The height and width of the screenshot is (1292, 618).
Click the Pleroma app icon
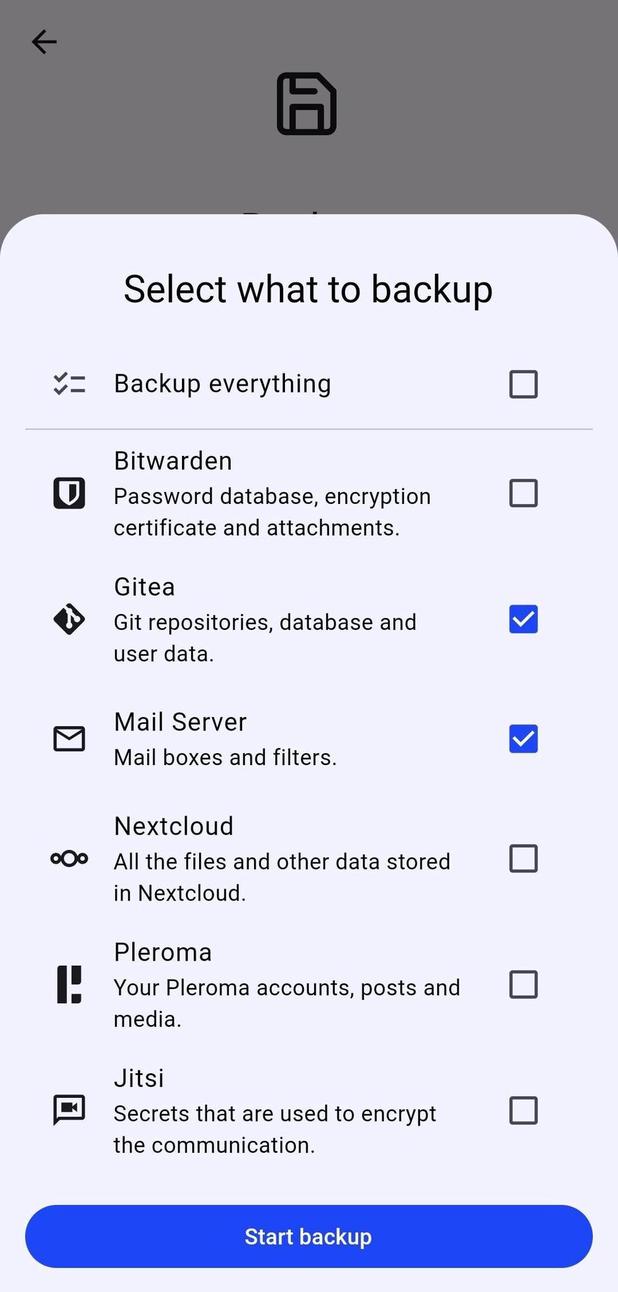[x=68, y=984]
